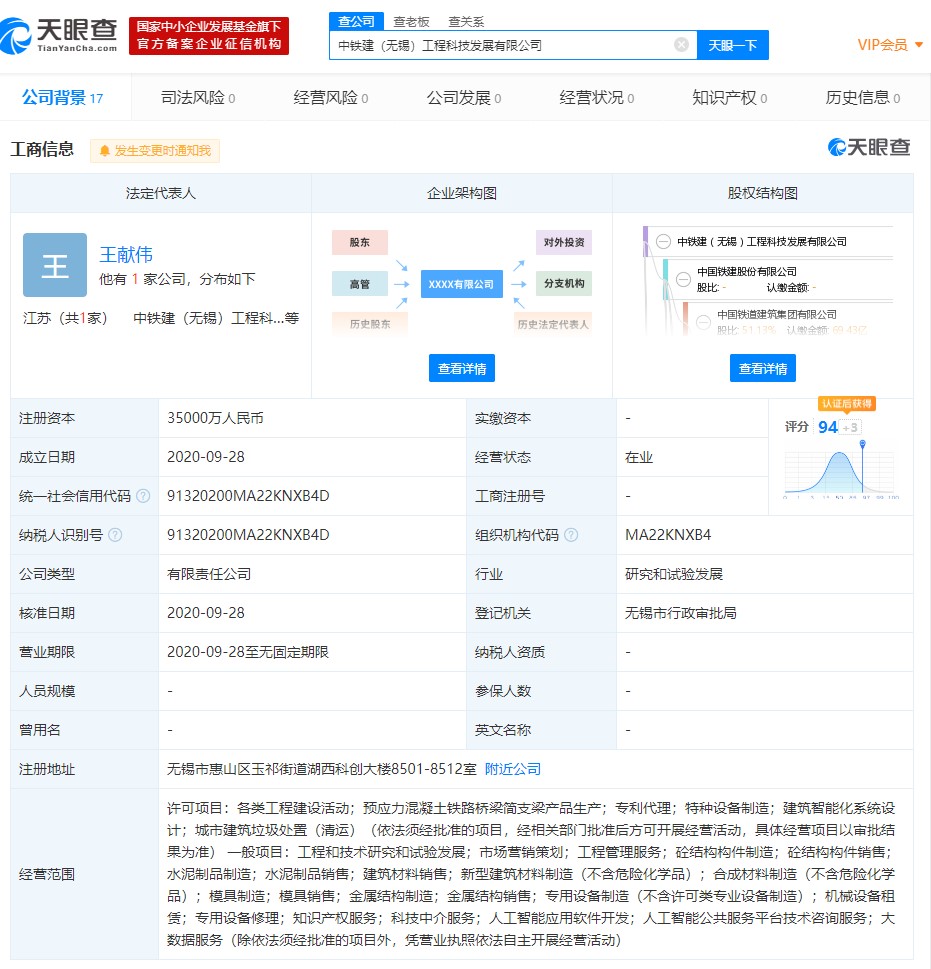Click 历史法定代表人 box in structure diagram

click(552, 324)
